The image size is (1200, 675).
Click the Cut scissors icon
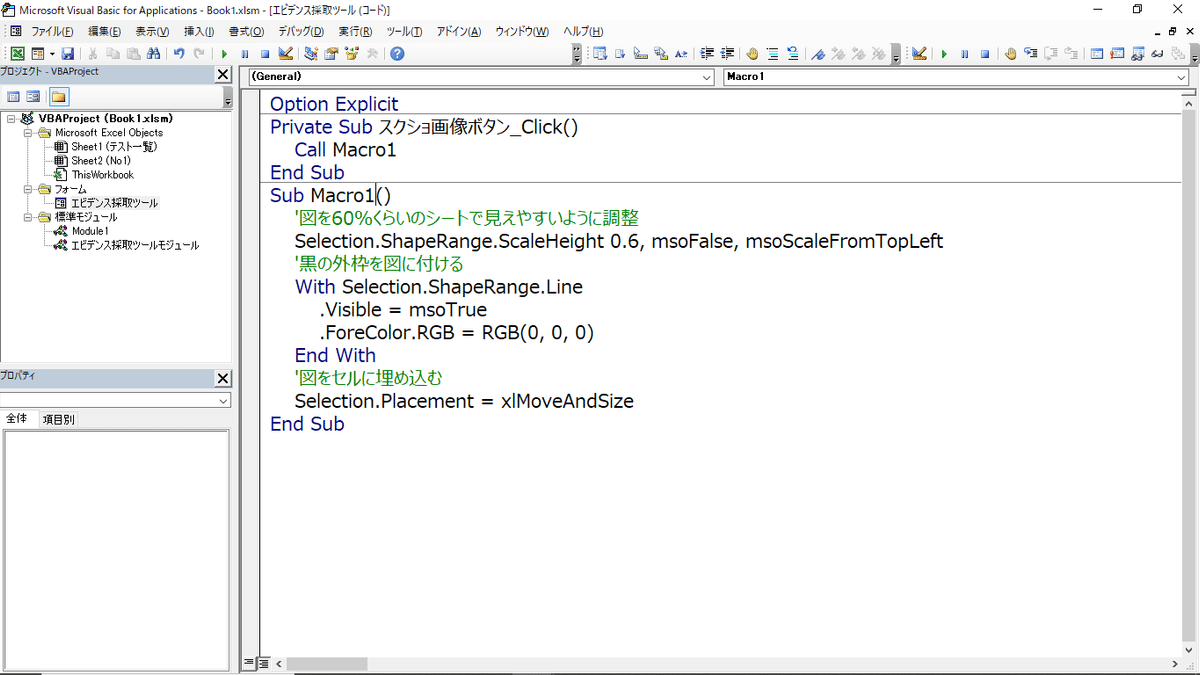point(92,54)
